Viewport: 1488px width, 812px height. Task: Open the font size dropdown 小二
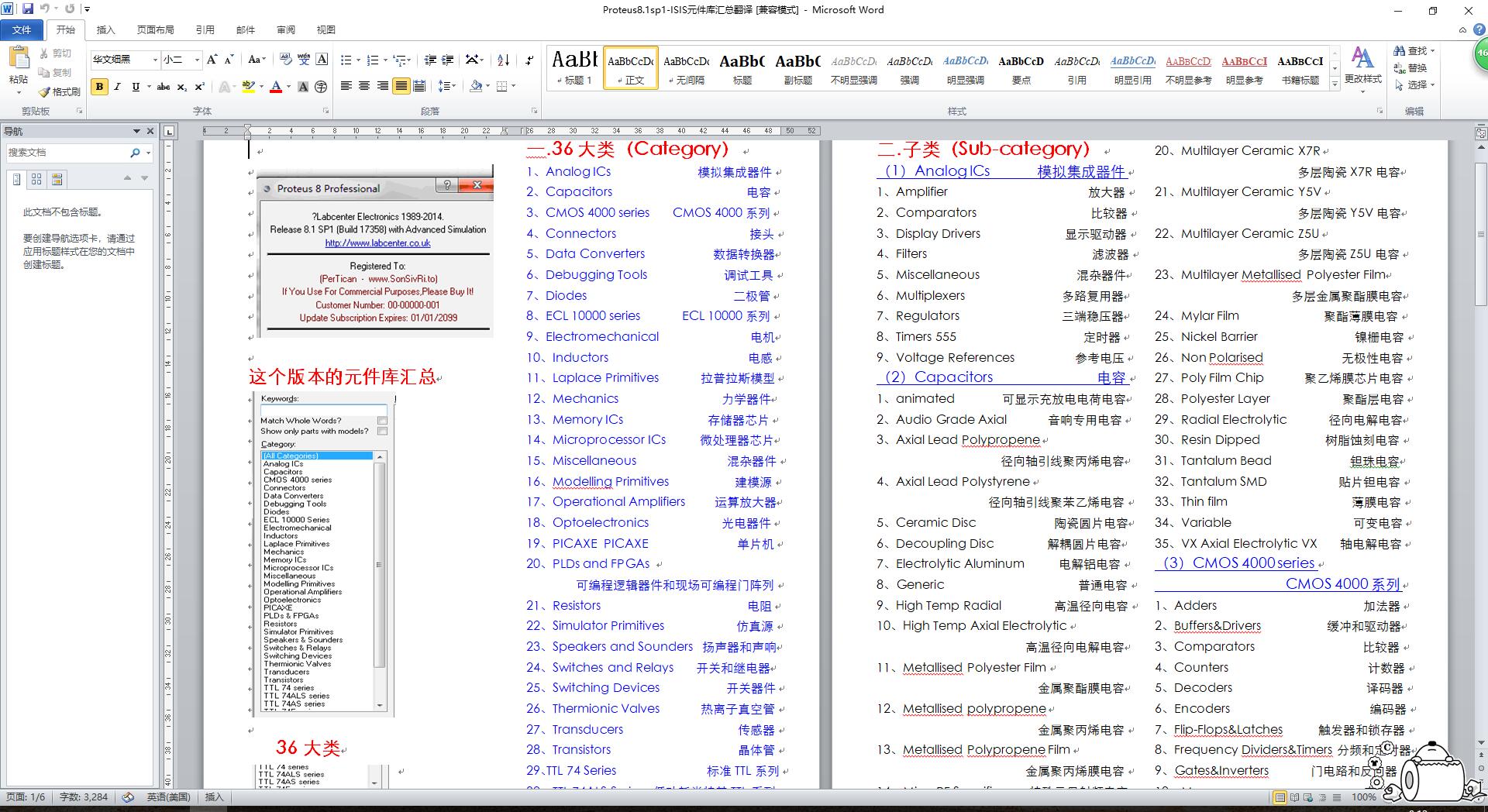[197, 60]
